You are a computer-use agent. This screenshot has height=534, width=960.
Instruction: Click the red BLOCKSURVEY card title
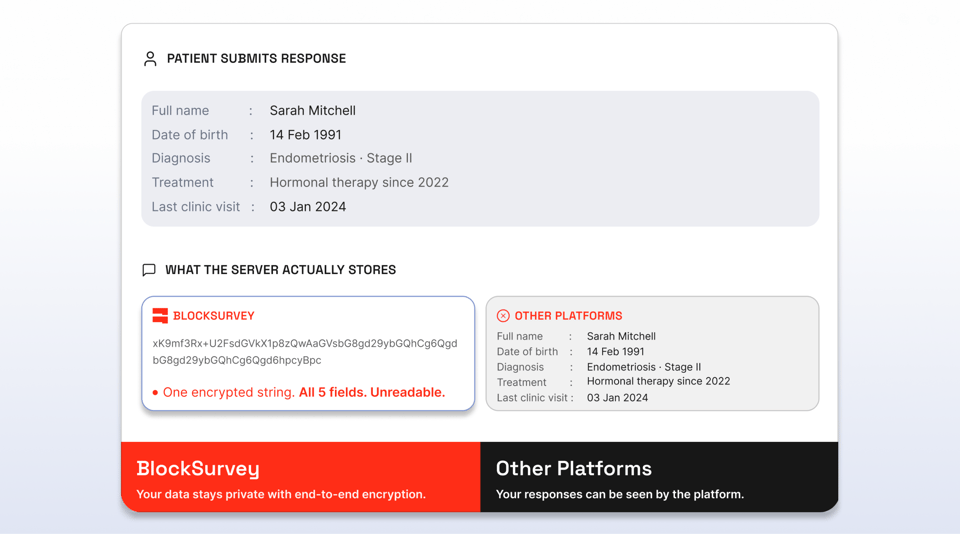tap(214, 316)
